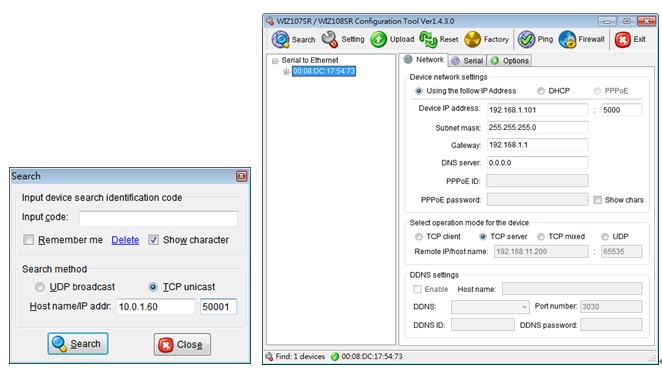The image size is (662, 370).
Task: Maximize the Configuration Tool window
Action: [x=627, y=21]
